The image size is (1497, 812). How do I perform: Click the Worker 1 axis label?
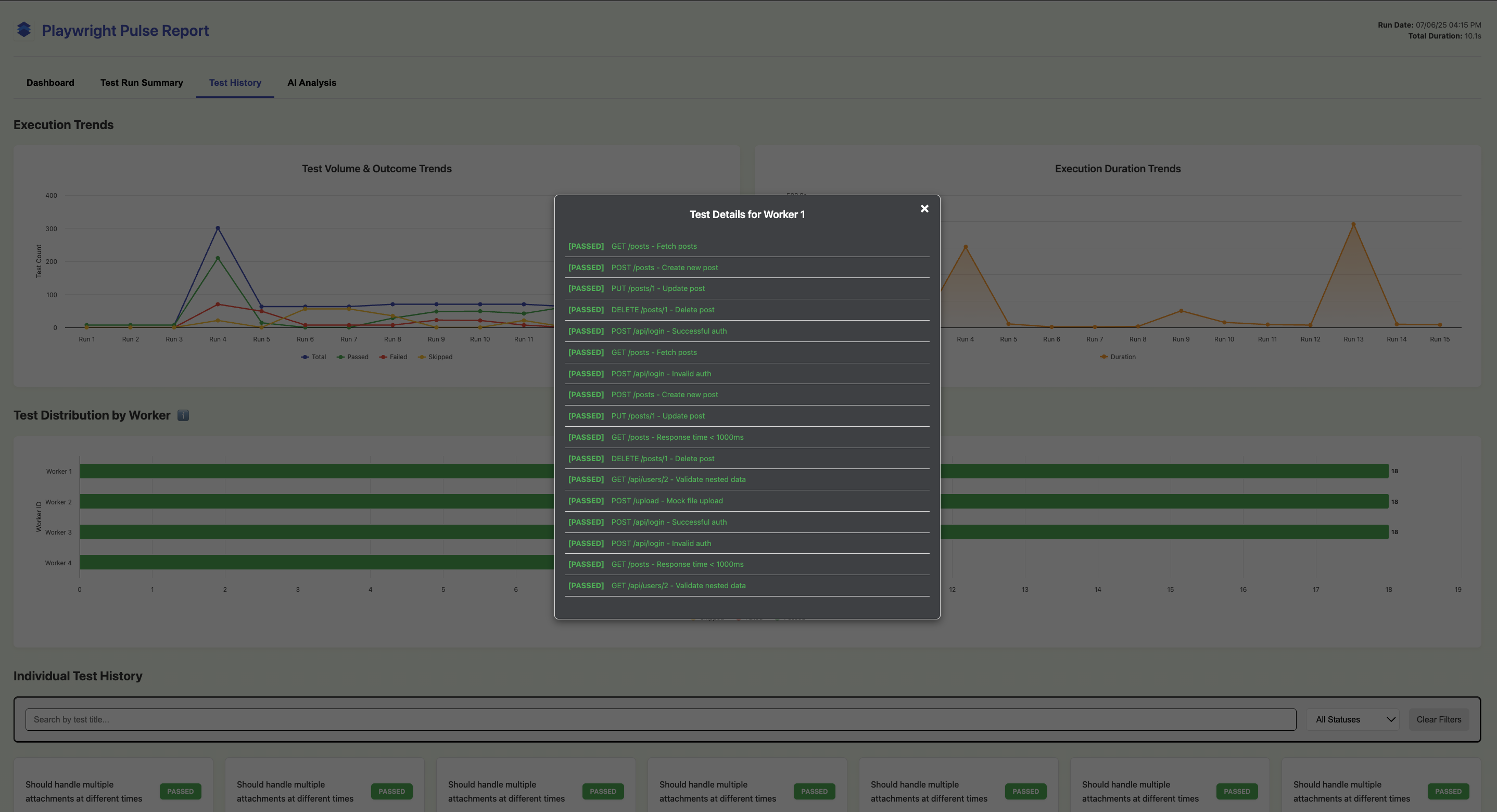pos(59,472)
